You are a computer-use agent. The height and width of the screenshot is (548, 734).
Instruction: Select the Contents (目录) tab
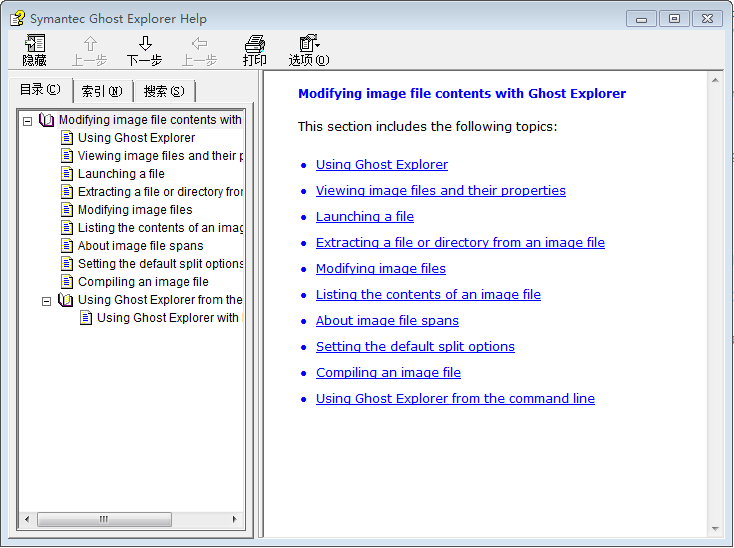coord(40,90)
